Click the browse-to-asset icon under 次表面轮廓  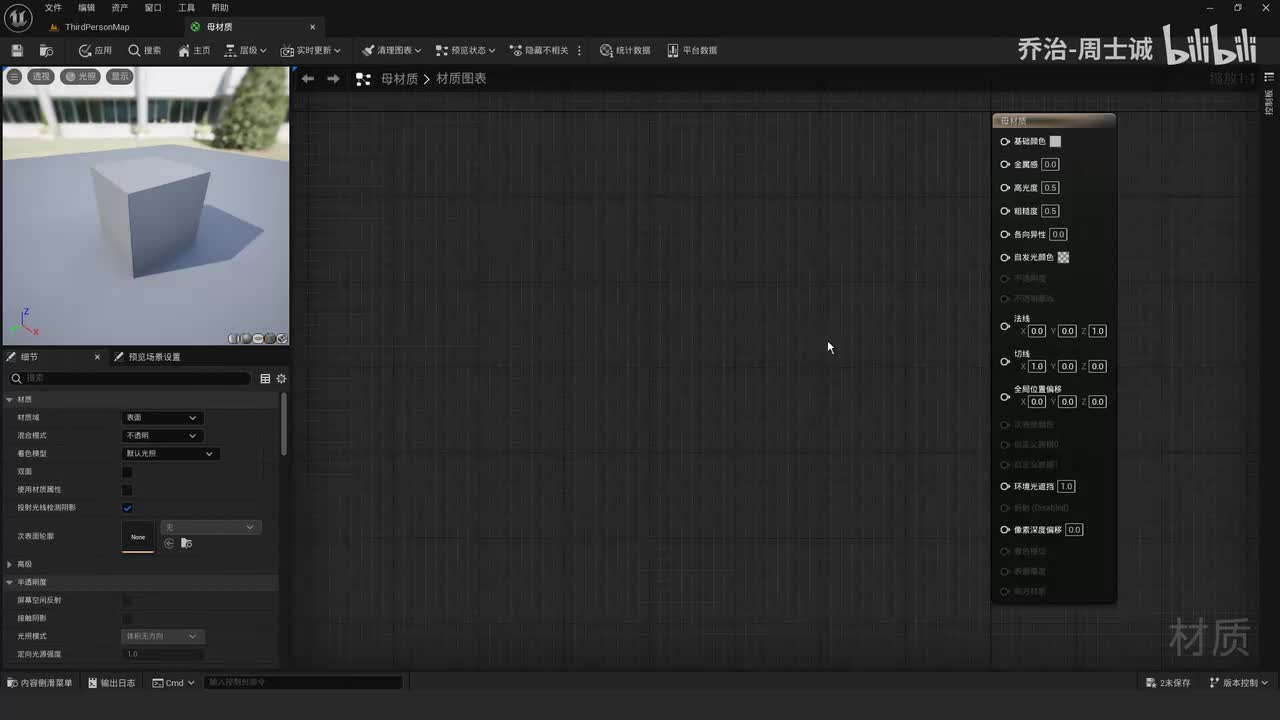point(186,543)
